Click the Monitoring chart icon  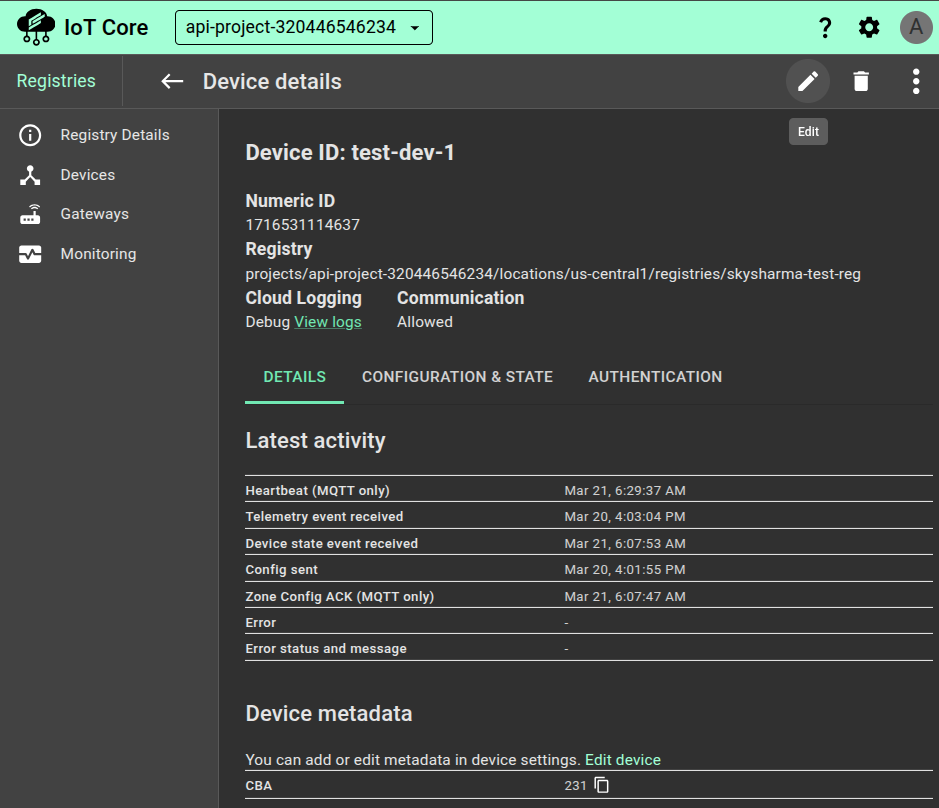coord(30,254)
